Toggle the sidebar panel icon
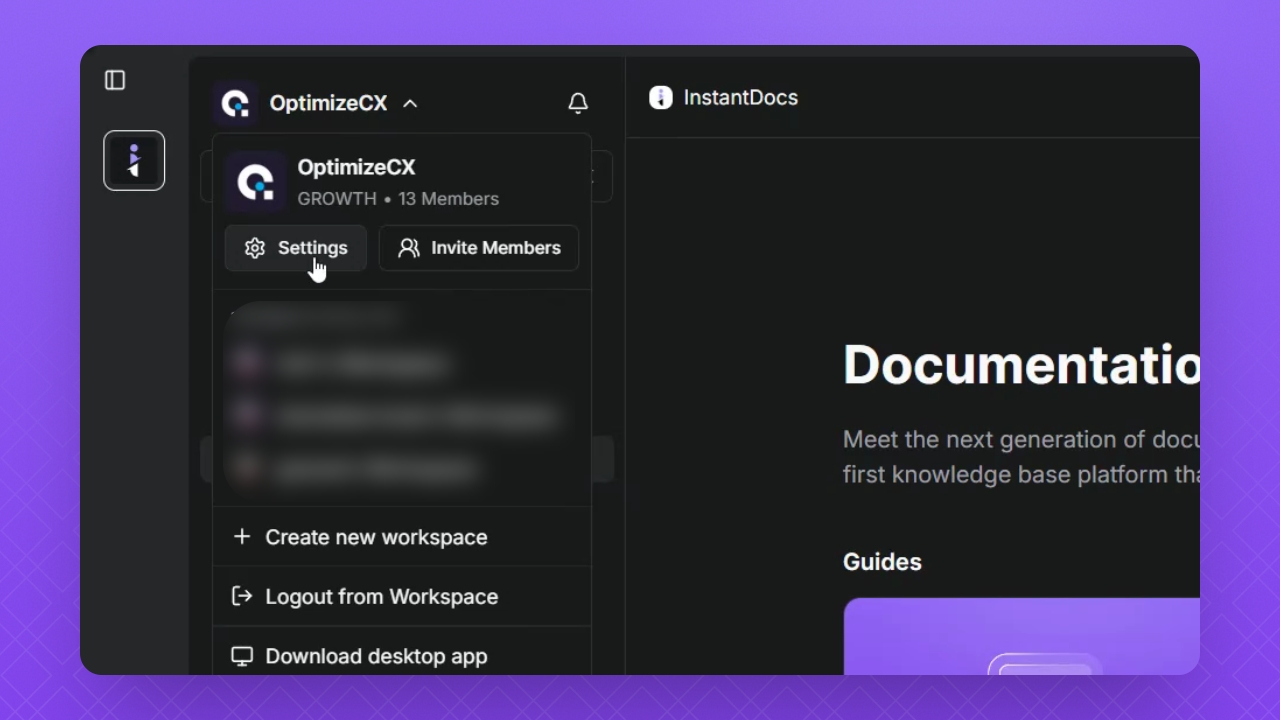 [115, 80]
